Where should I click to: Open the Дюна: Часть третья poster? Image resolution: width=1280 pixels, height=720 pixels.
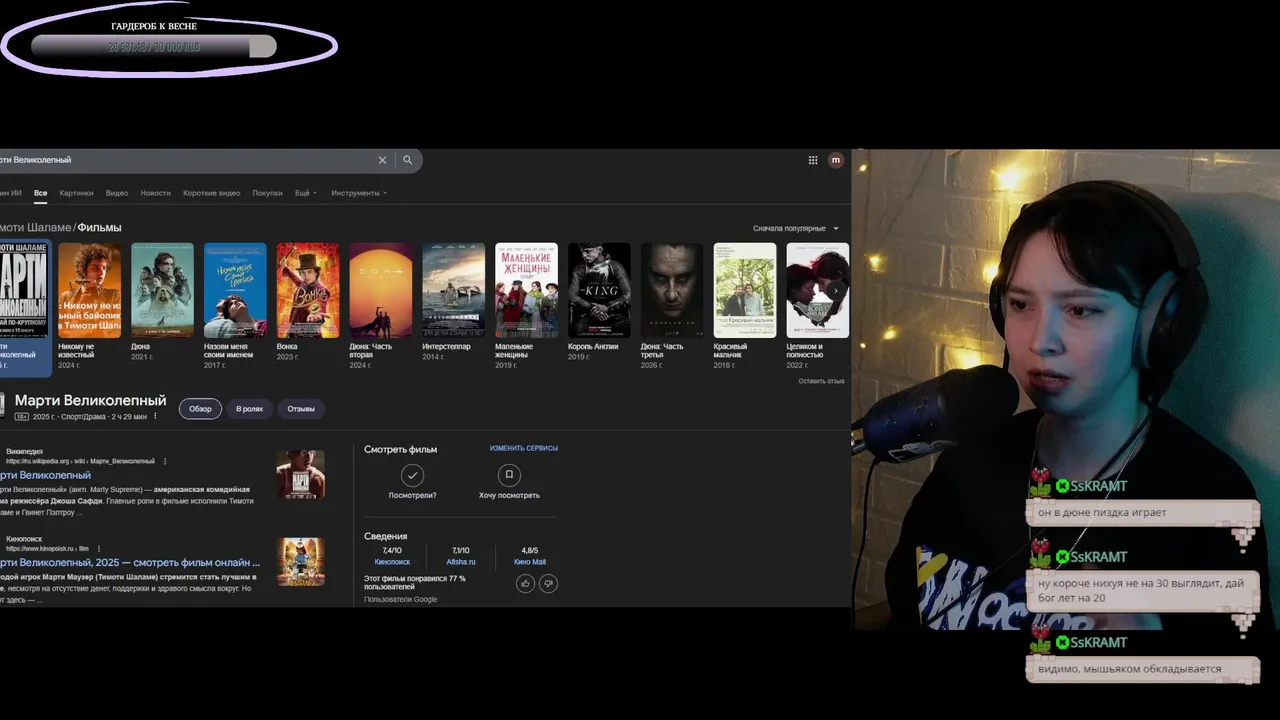tap(672, 290)
